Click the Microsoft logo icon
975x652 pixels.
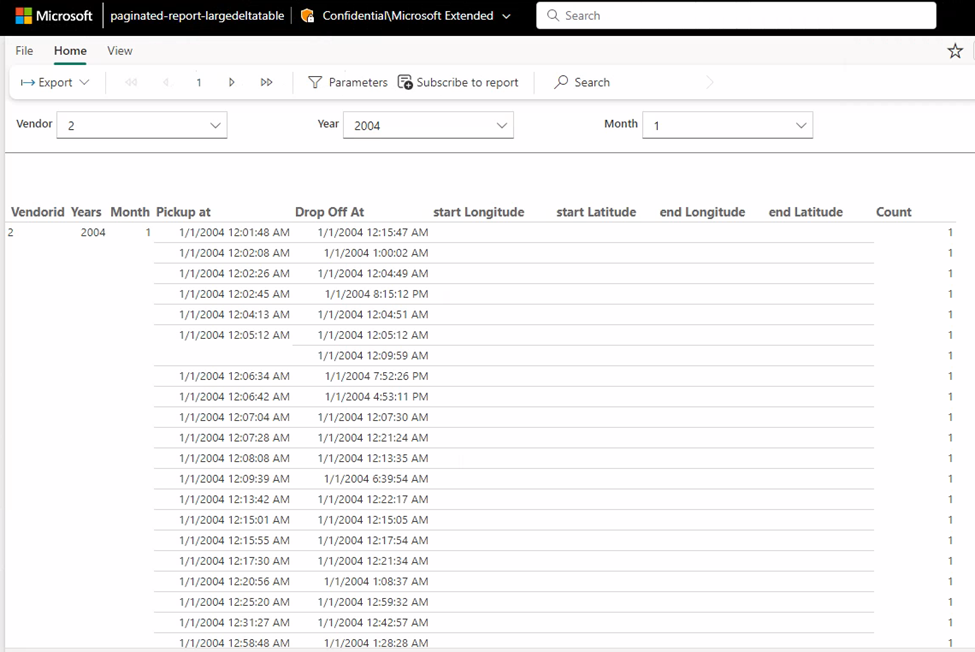[24, 16]
